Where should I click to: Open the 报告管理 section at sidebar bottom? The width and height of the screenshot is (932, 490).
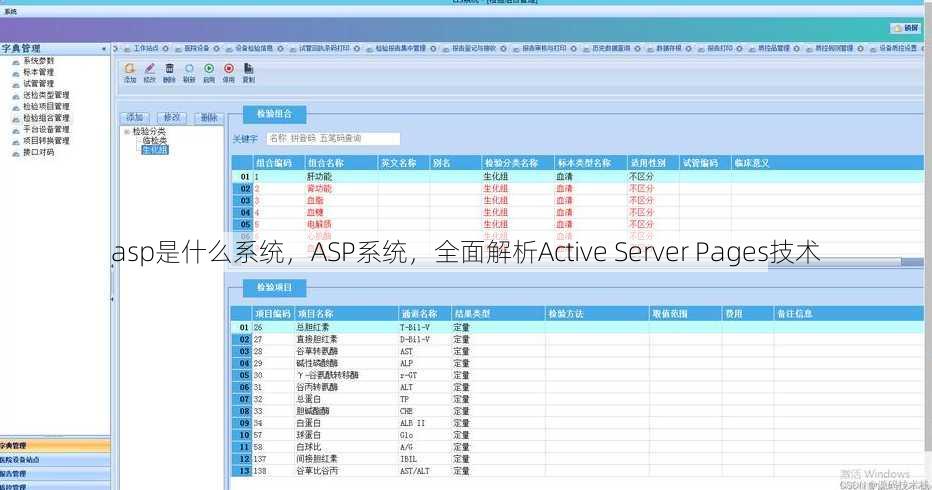(55, 474)
